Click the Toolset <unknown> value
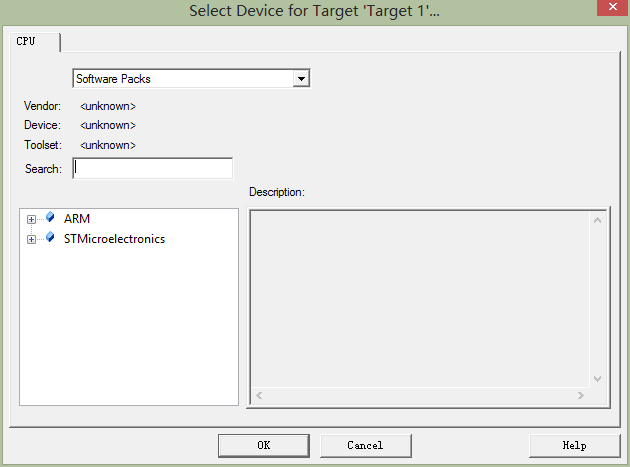 [x=108, y=145]
